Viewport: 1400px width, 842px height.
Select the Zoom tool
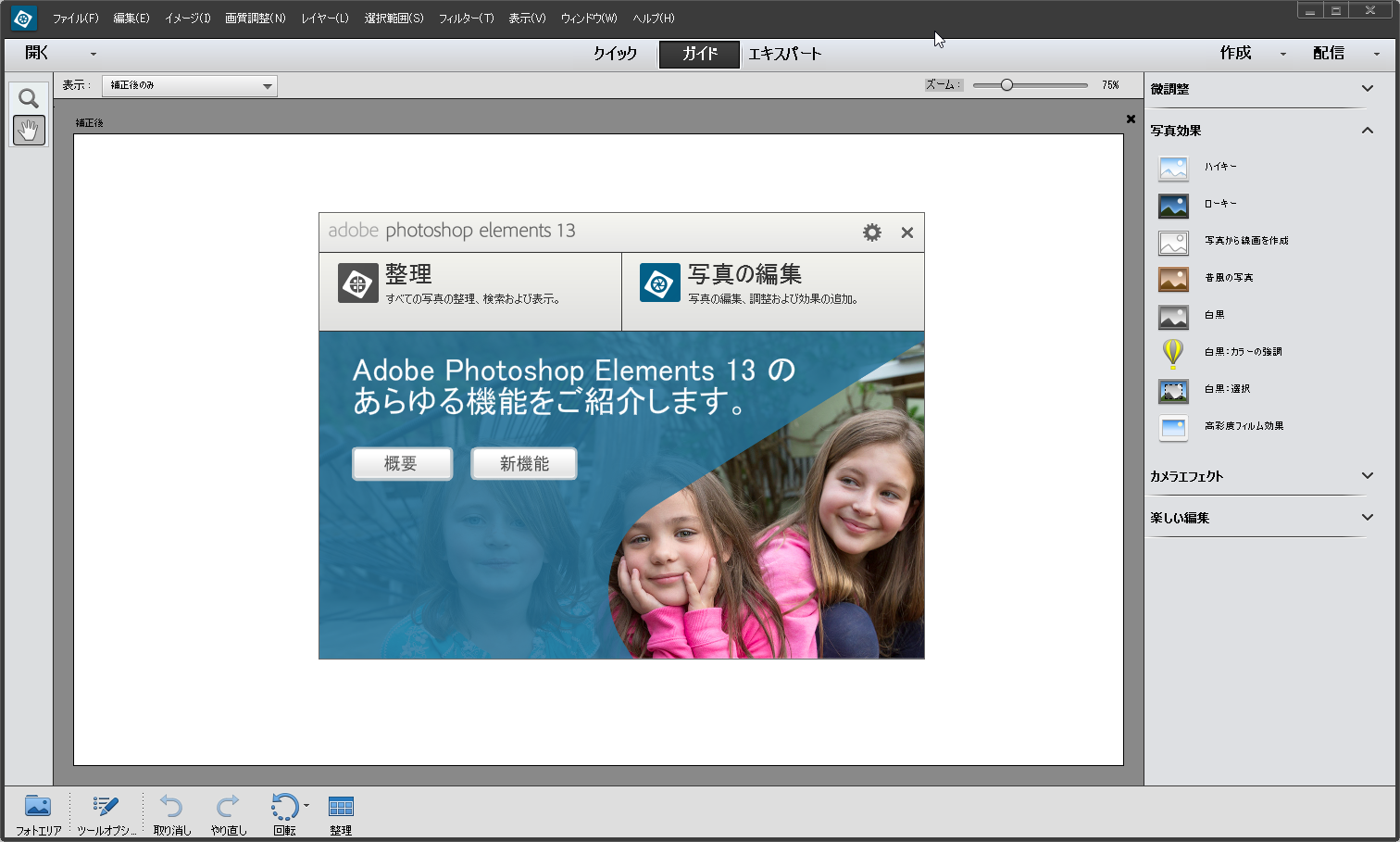coord(28,97)
